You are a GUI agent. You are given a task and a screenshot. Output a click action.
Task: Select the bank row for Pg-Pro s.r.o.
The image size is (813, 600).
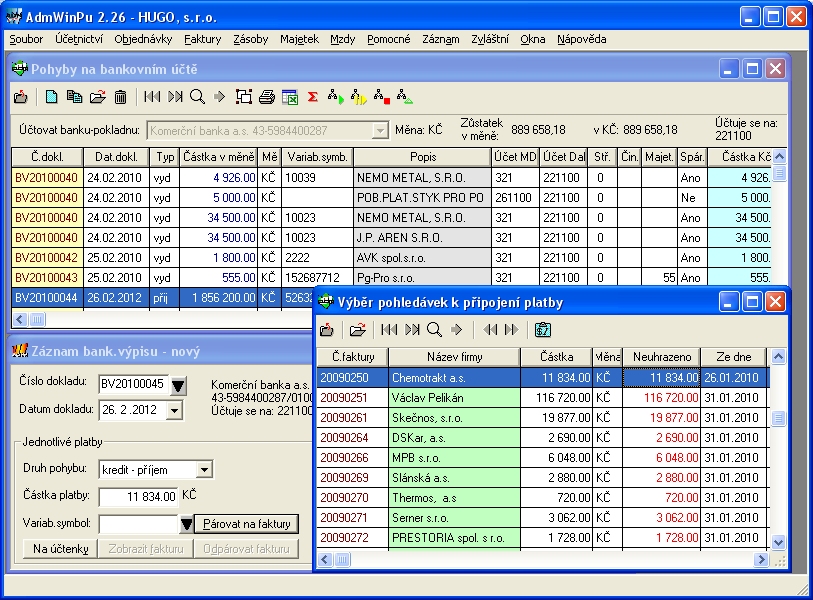(391, 278)
